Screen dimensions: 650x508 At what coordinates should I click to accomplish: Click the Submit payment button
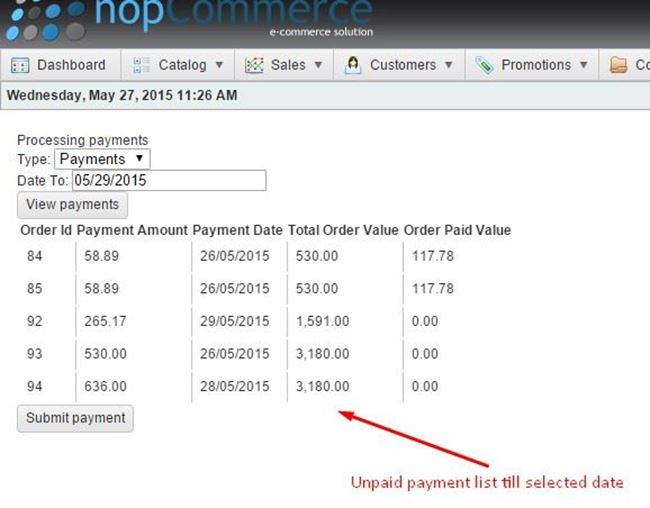75,418
